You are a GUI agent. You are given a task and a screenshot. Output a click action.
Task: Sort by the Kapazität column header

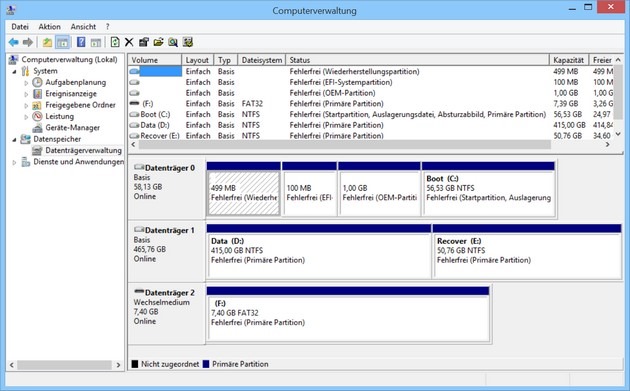coord(569,60)
